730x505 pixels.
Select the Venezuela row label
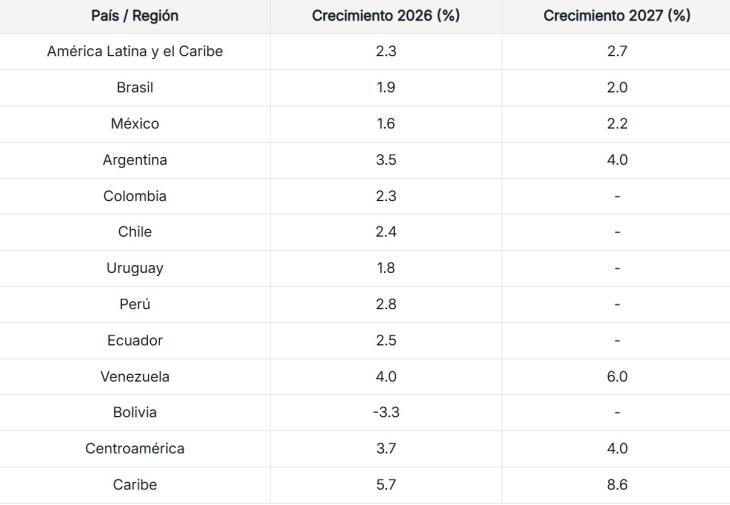click(135, 377)
